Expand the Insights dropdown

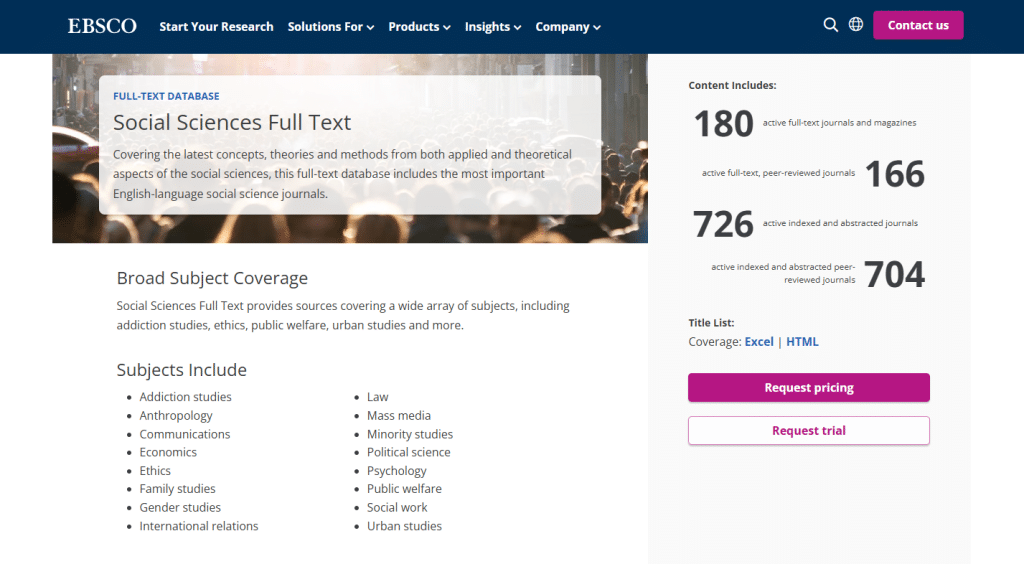493,27
